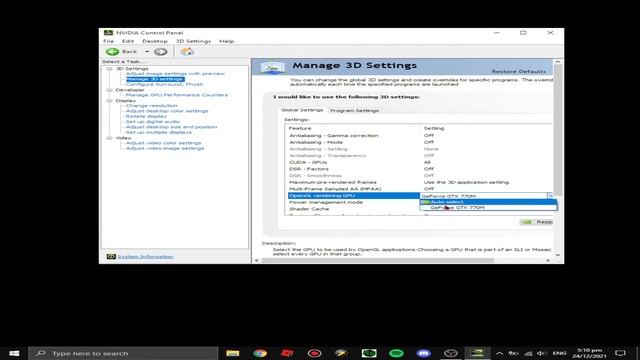Screen dimensions: 640x360
Task: Click the Restore Defaults link
Action: (x=518, y=71)
